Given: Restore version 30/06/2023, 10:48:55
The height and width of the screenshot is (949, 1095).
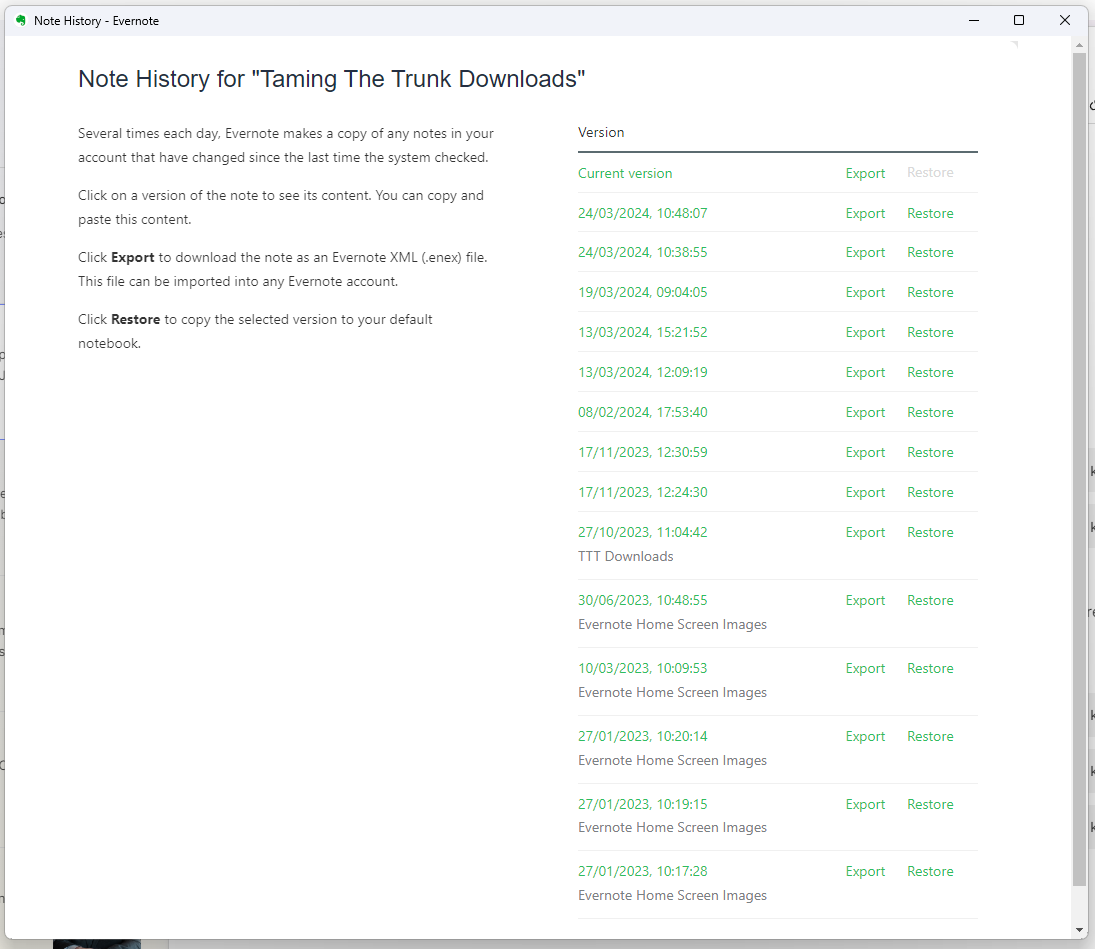Looking at the screenshot, I should pos(929,601).
